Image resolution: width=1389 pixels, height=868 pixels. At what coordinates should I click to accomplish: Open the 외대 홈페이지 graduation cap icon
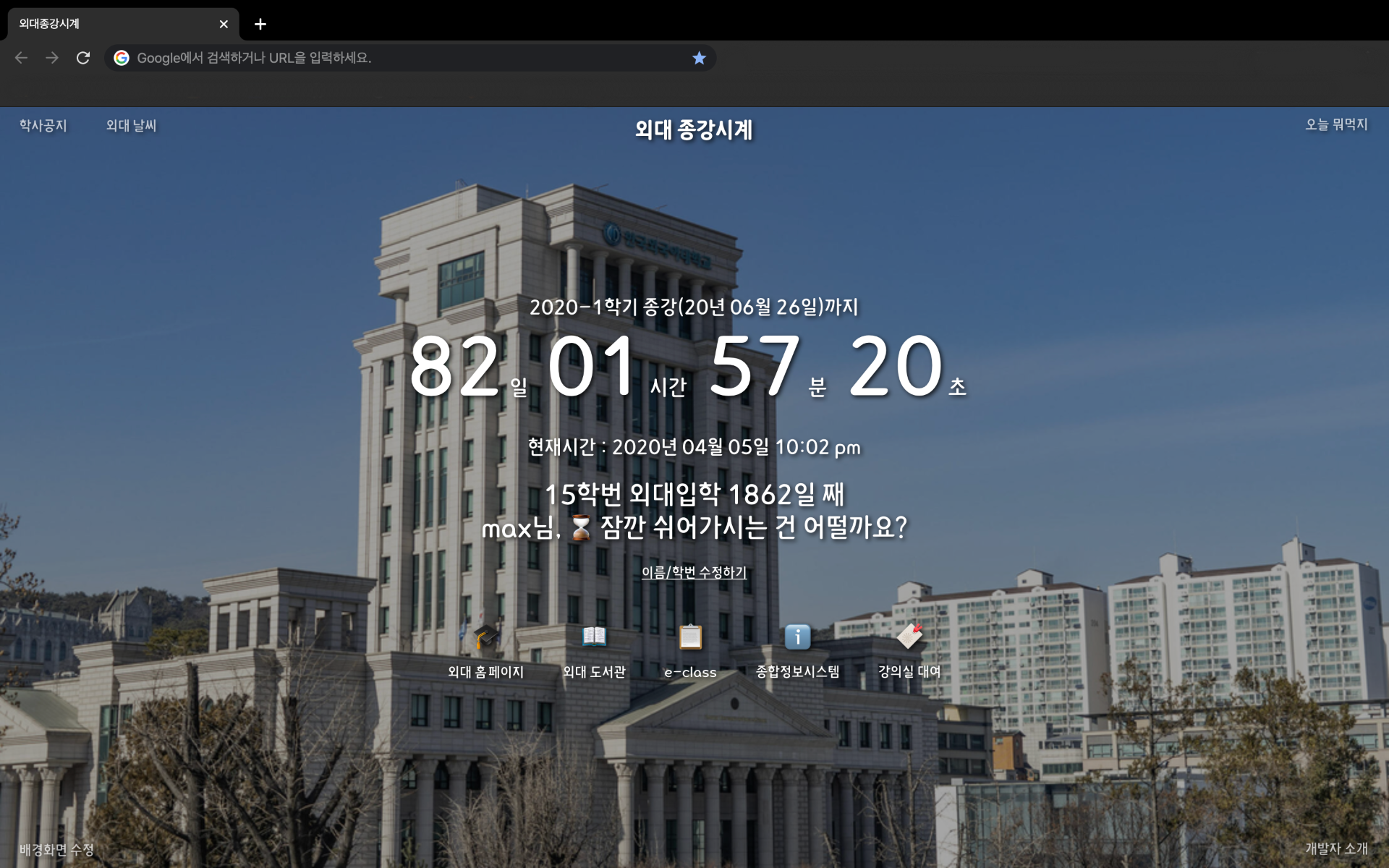pyautogui.click(x=485, y=637)
